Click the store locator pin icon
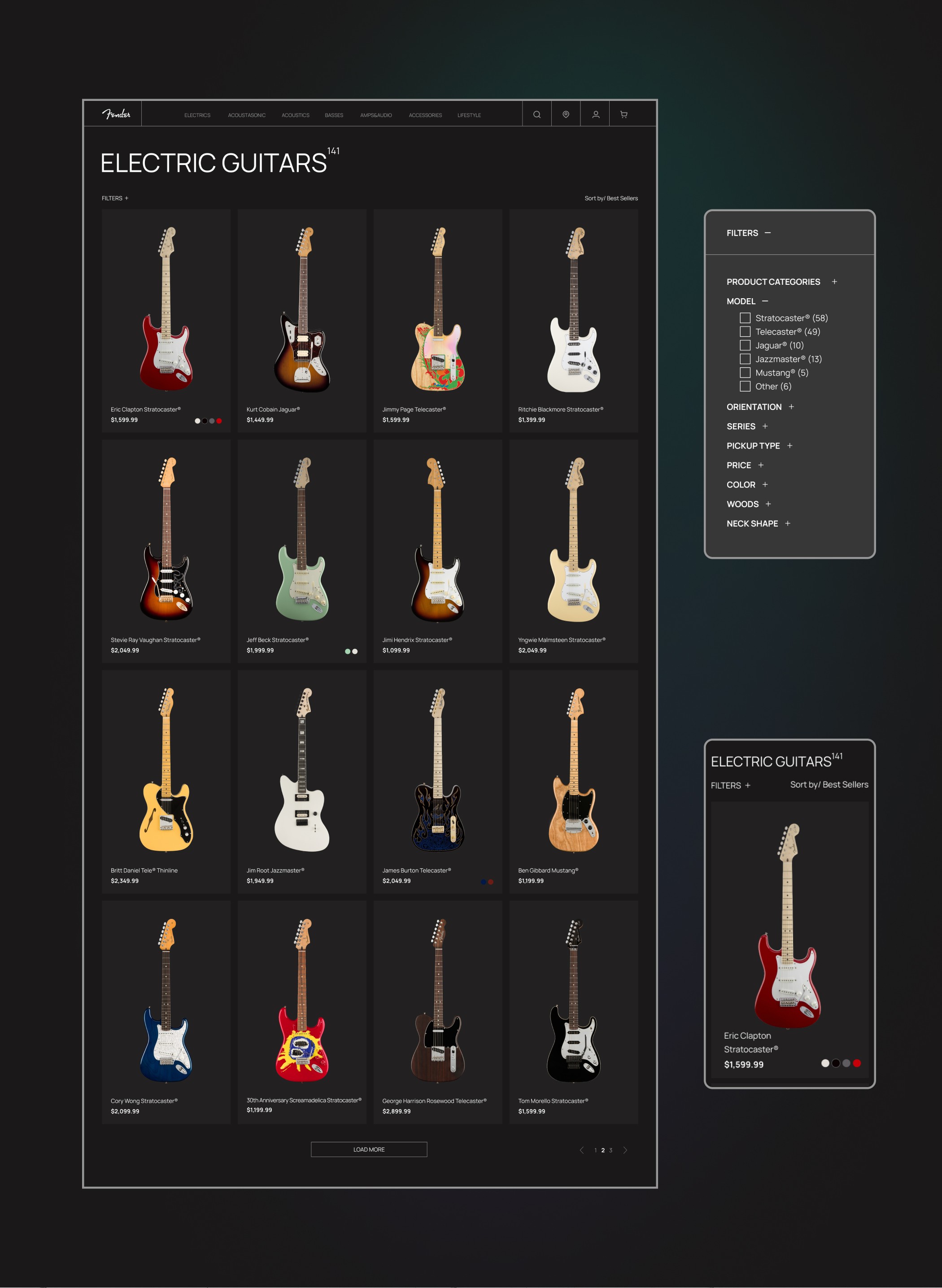This screenshot has width=942, height=1288. 566,115
